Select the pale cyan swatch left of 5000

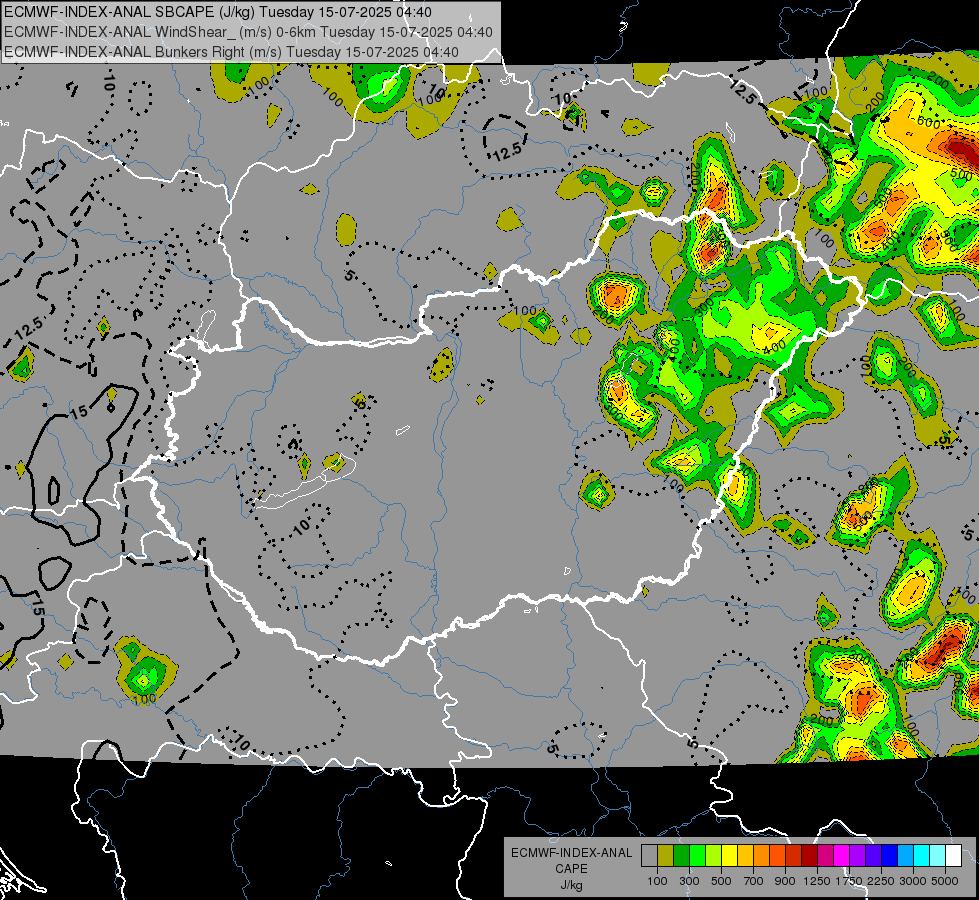pyautogui.click(x=938, y=855)
